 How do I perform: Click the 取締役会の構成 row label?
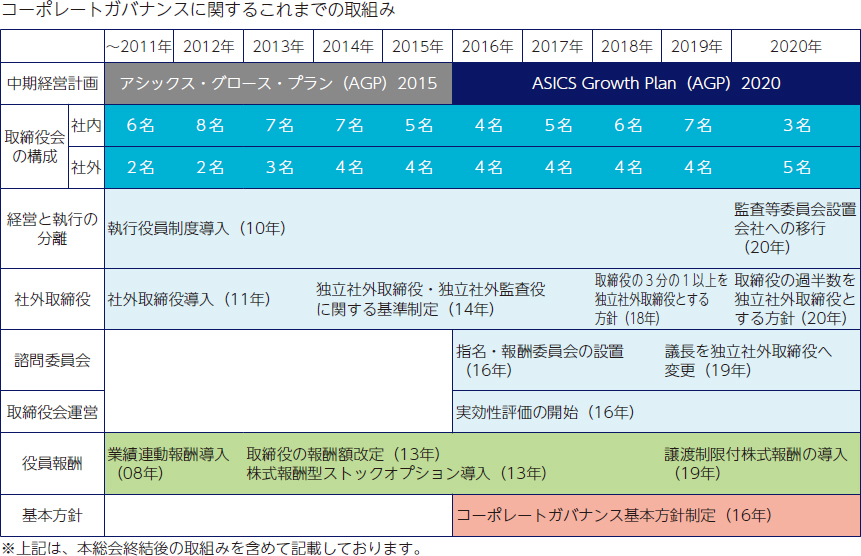pyautogui.click(x=35, y=147)
